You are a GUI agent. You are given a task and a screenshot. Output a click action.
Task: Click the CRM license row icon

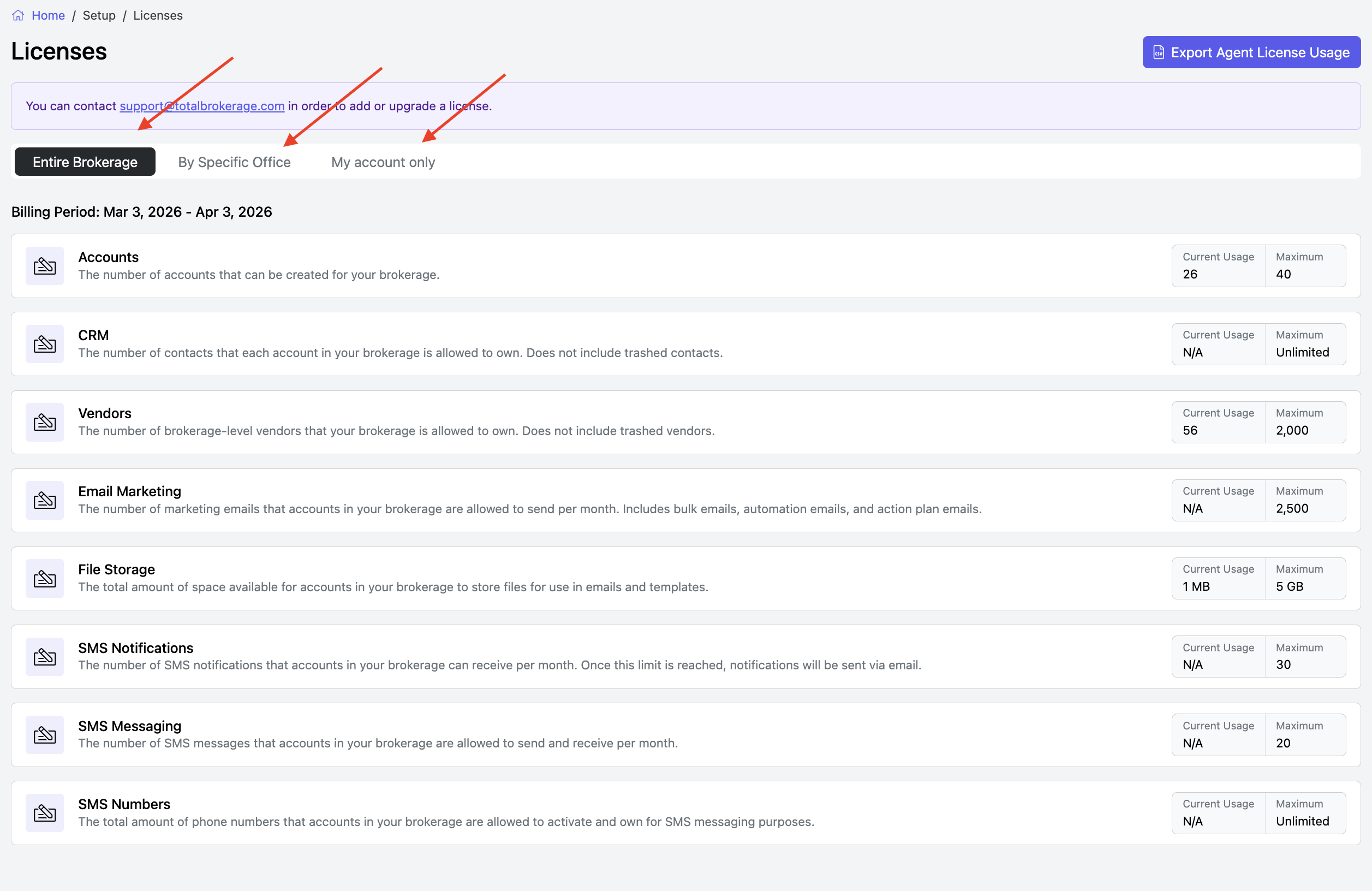coord(44,344)
